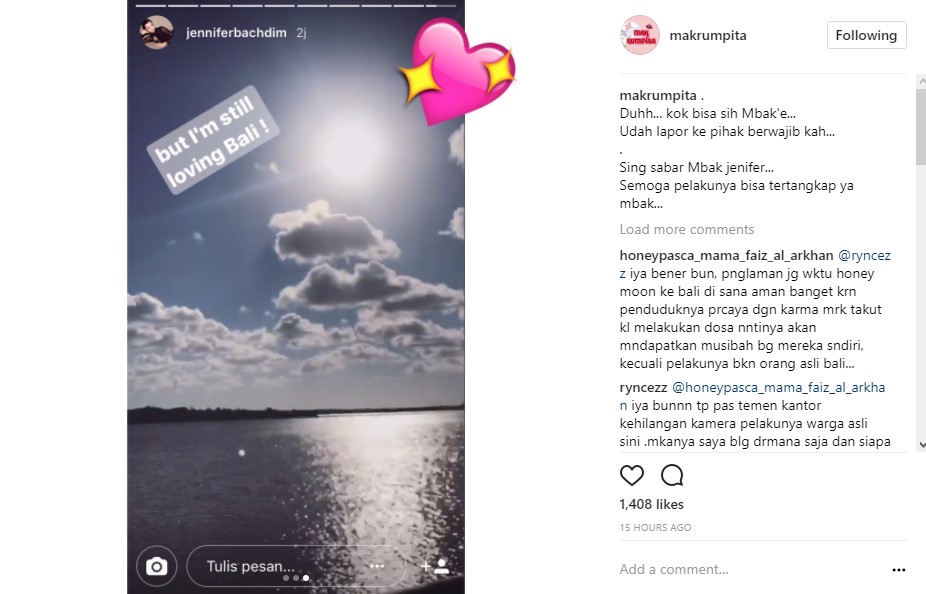Open the comment bubble icon
926x594 pixels.
click(672, 475)
